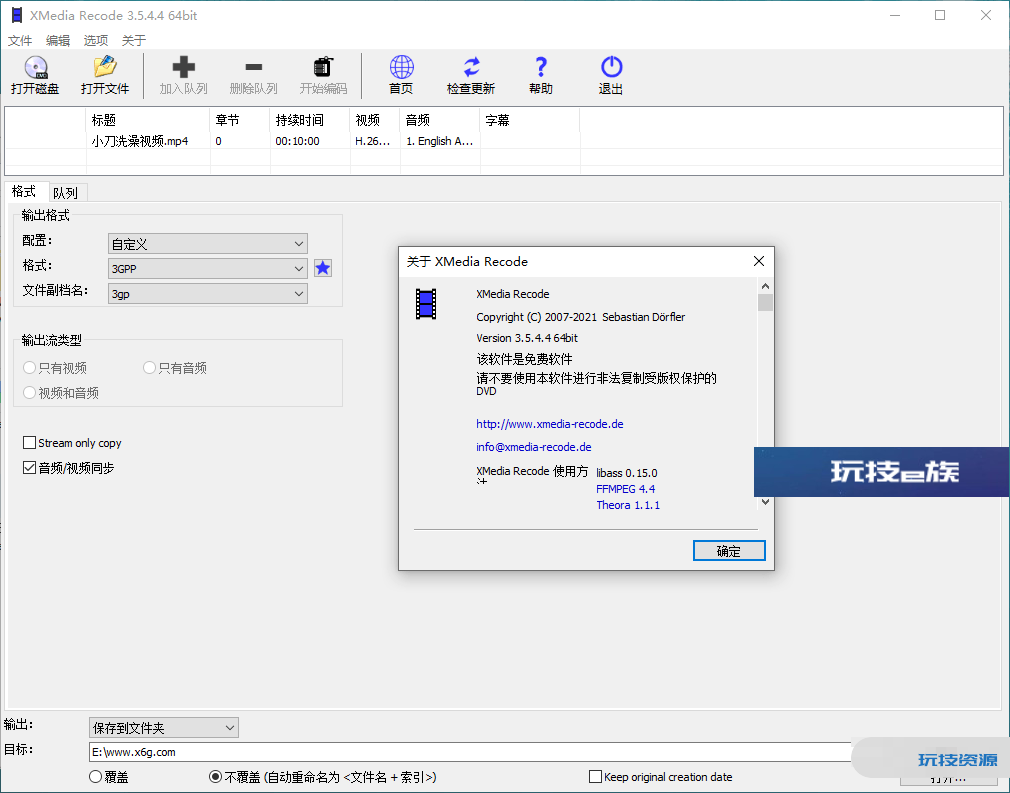Click the 字幕 column header

[530, 120]
